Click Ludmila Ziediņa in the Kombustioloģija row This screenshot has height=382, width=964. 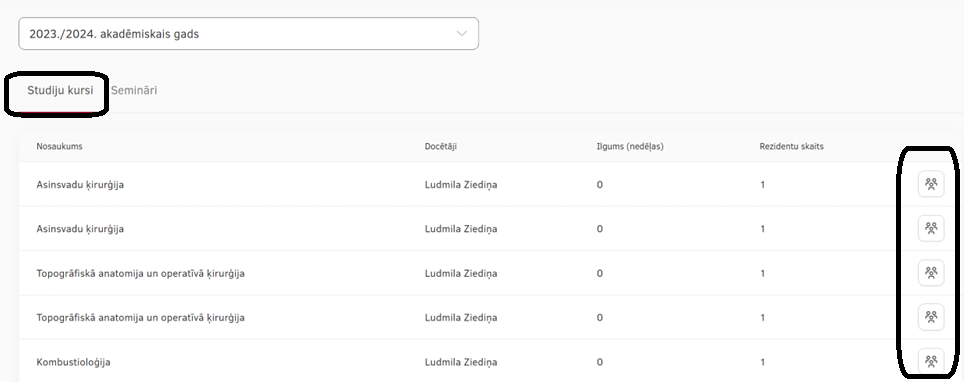tap(461, 362)
